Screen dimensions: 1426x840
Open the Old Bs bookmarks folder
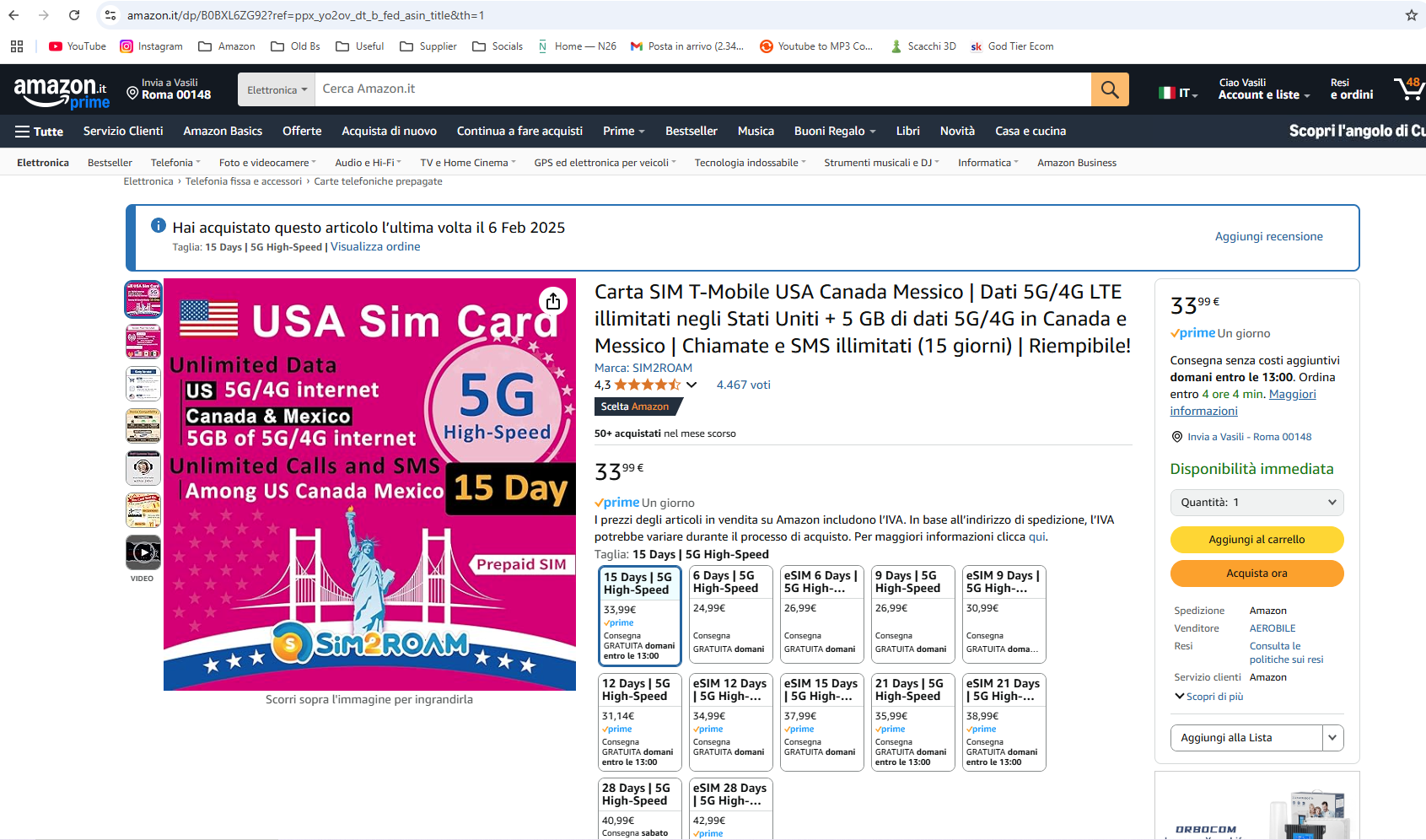(295, 46)
